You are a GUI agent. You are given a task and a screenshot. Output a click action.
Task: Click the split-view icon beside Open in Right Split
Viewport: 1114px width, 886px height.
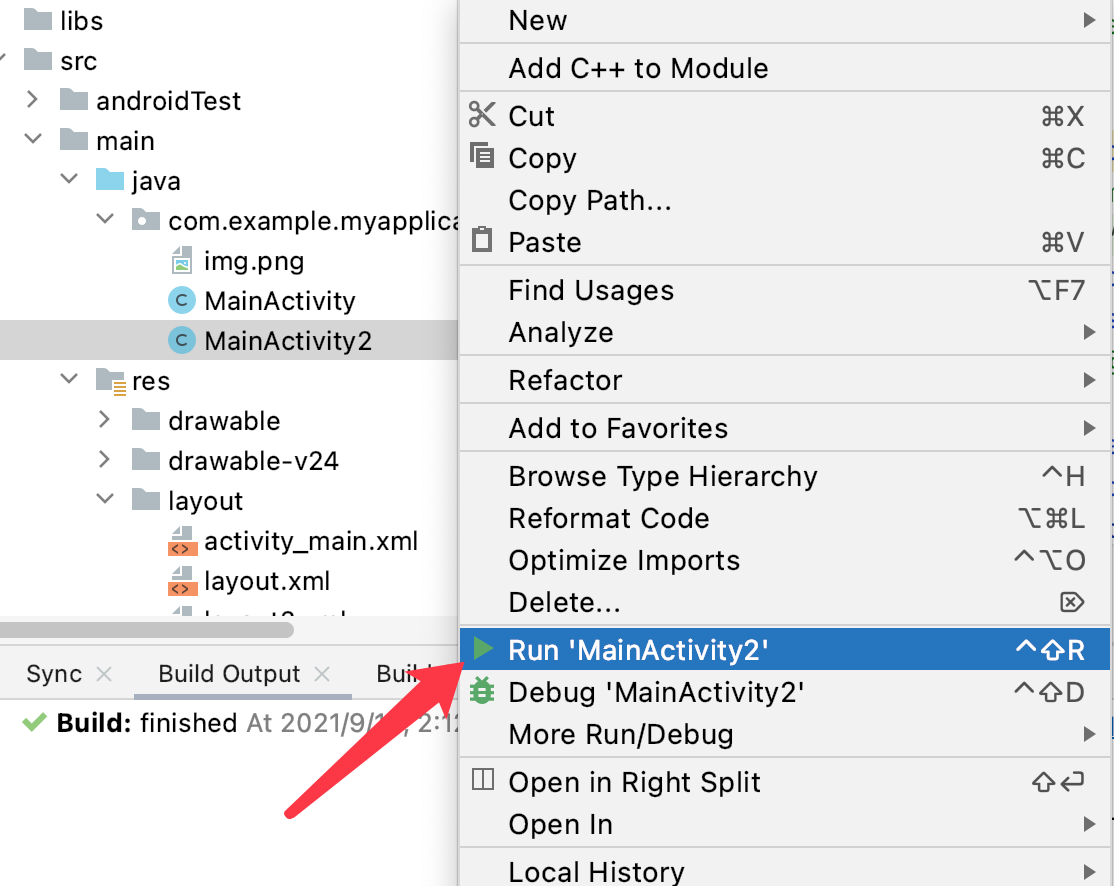point(482,782)
